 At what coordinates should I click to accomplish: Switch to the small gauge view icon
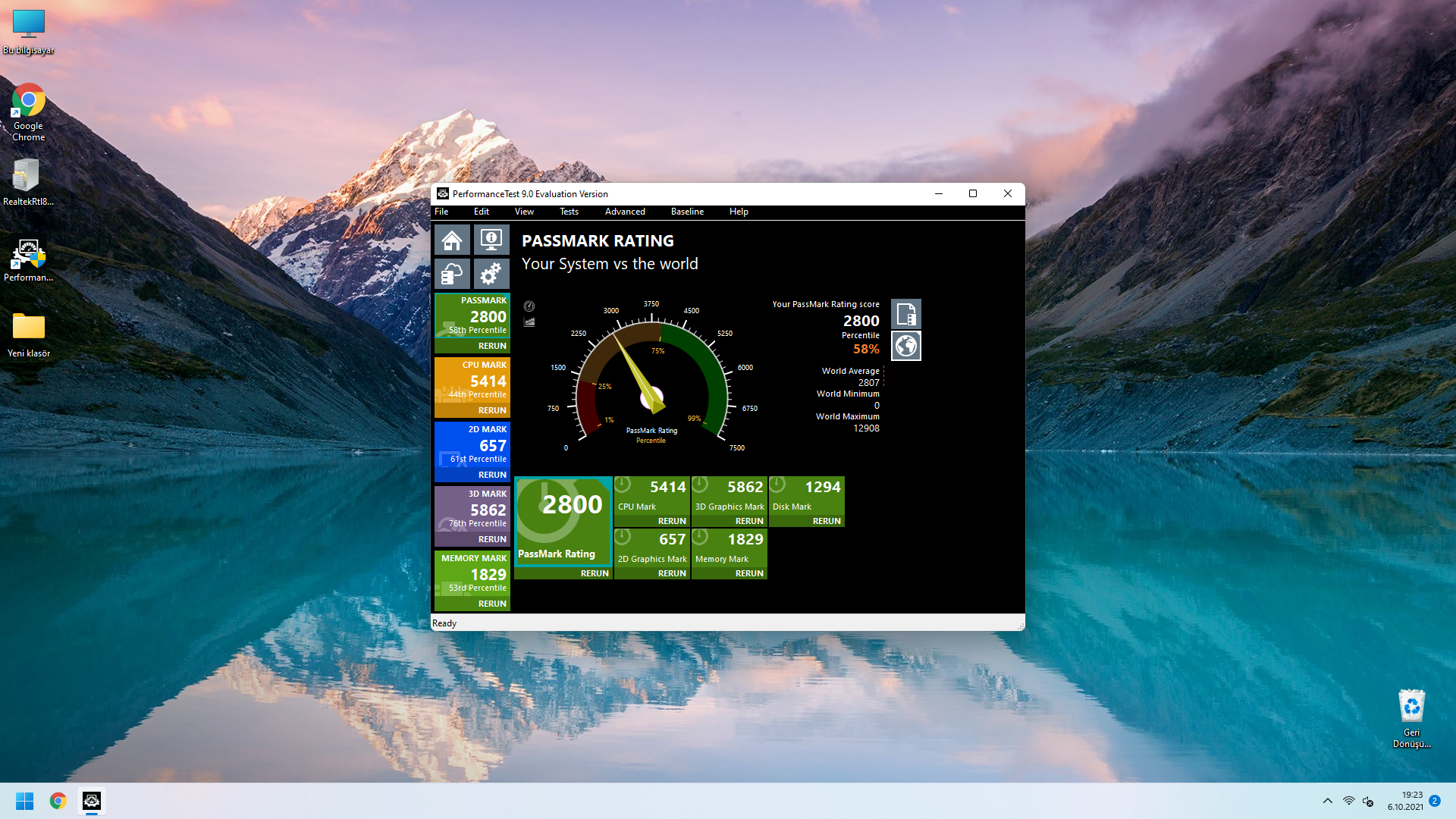point(529,306)
